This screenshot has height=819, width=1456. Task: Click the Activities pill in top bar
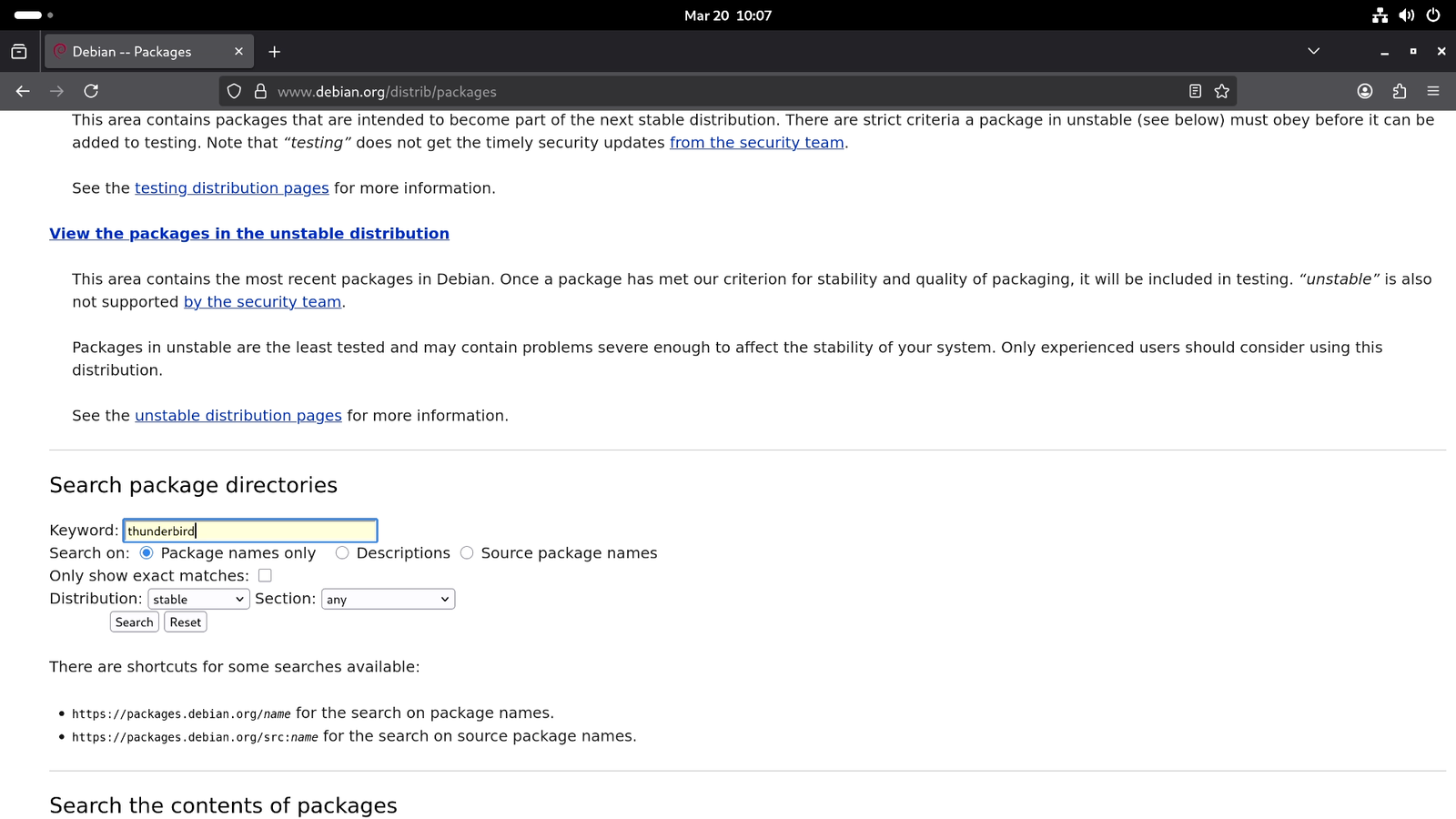[x=34, y=15]
